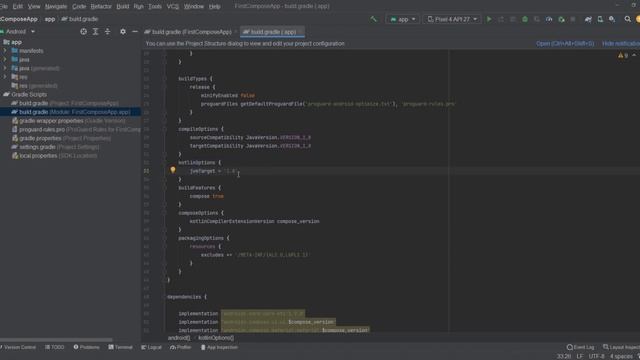Select proguard-rules.pro file

(x=76, y=129)
